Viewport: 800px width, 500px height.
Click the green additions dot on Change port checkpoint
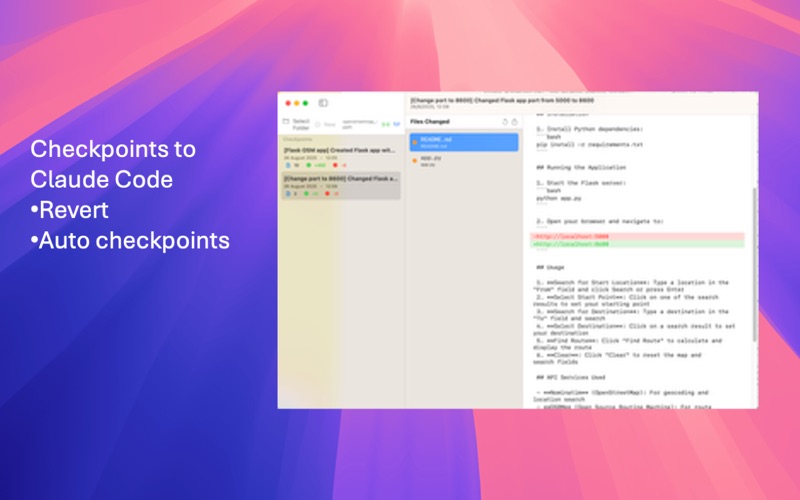point(306,194)
